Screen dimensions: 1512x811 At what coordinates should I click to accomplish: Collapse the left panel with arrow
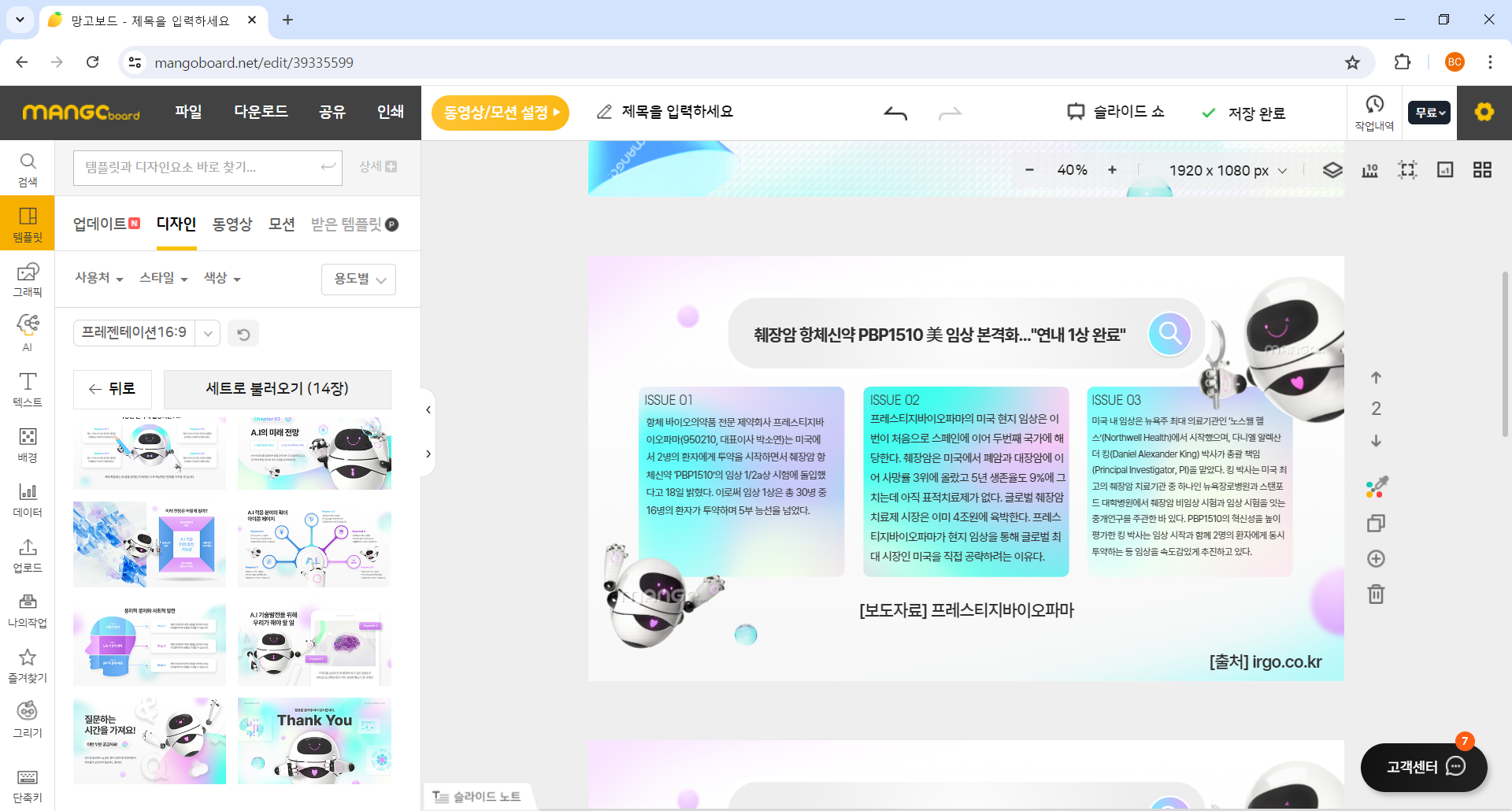(x=428, y=409)
